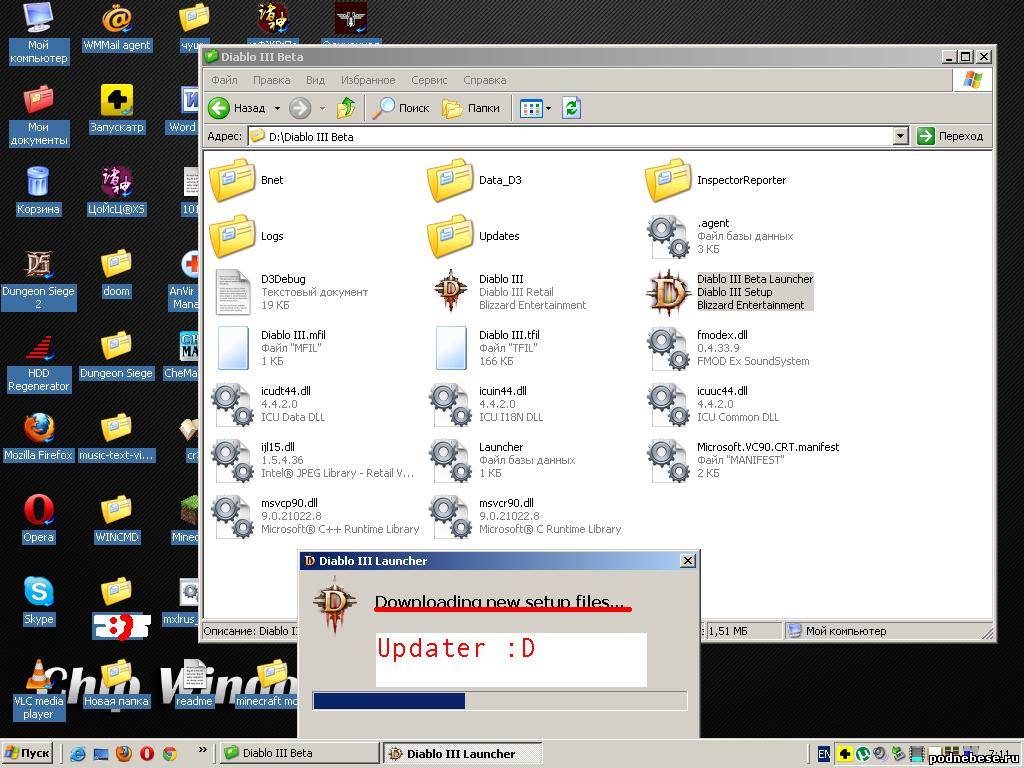Image resolution: width=1024 pixels, height=768 pixels.
Task: Open the Правка menu
Action: click(x=271, y=80)
